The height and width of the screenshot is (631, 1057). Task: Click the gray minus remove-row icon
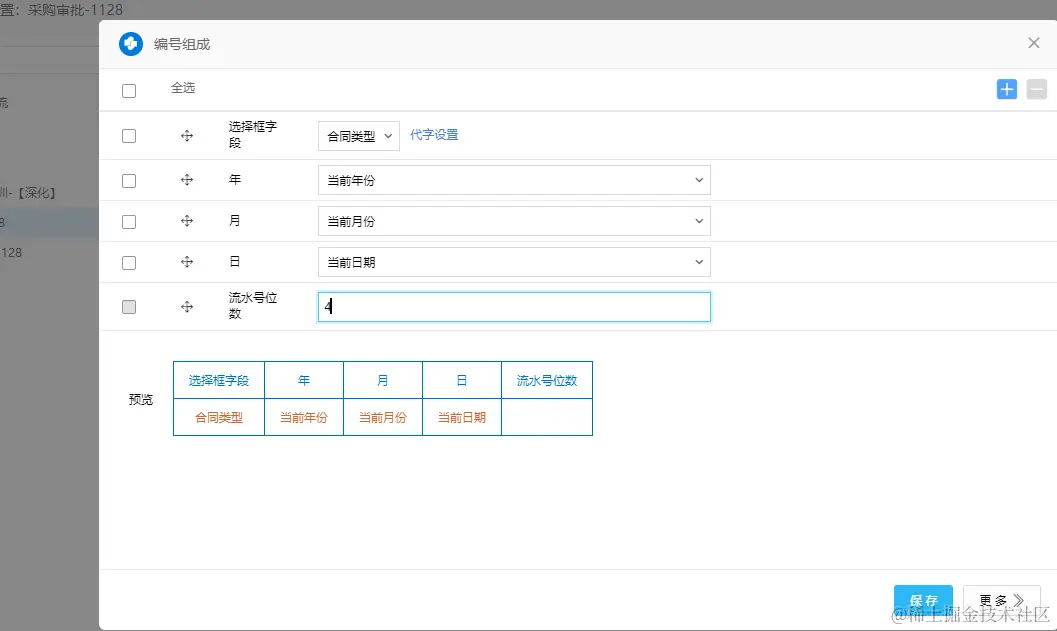[1036, 89]
